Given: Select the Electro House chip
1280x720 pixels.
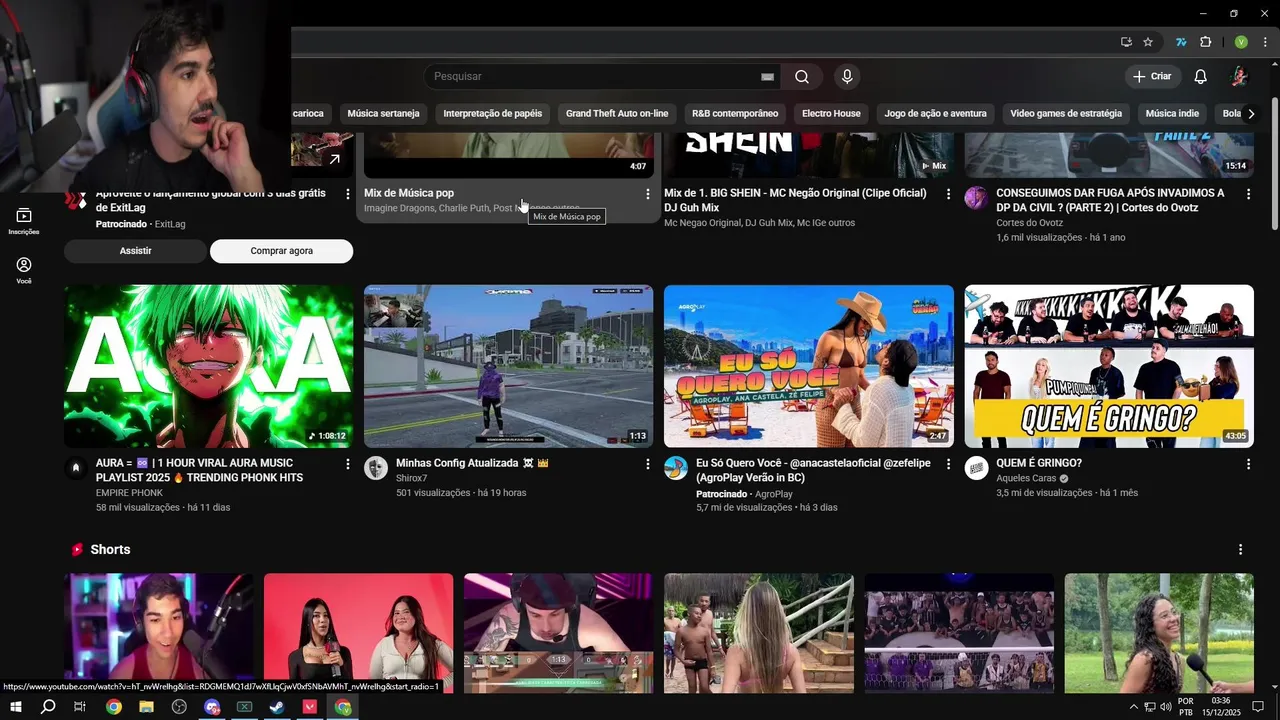Looking at the screenshot, I should point(831,113).
